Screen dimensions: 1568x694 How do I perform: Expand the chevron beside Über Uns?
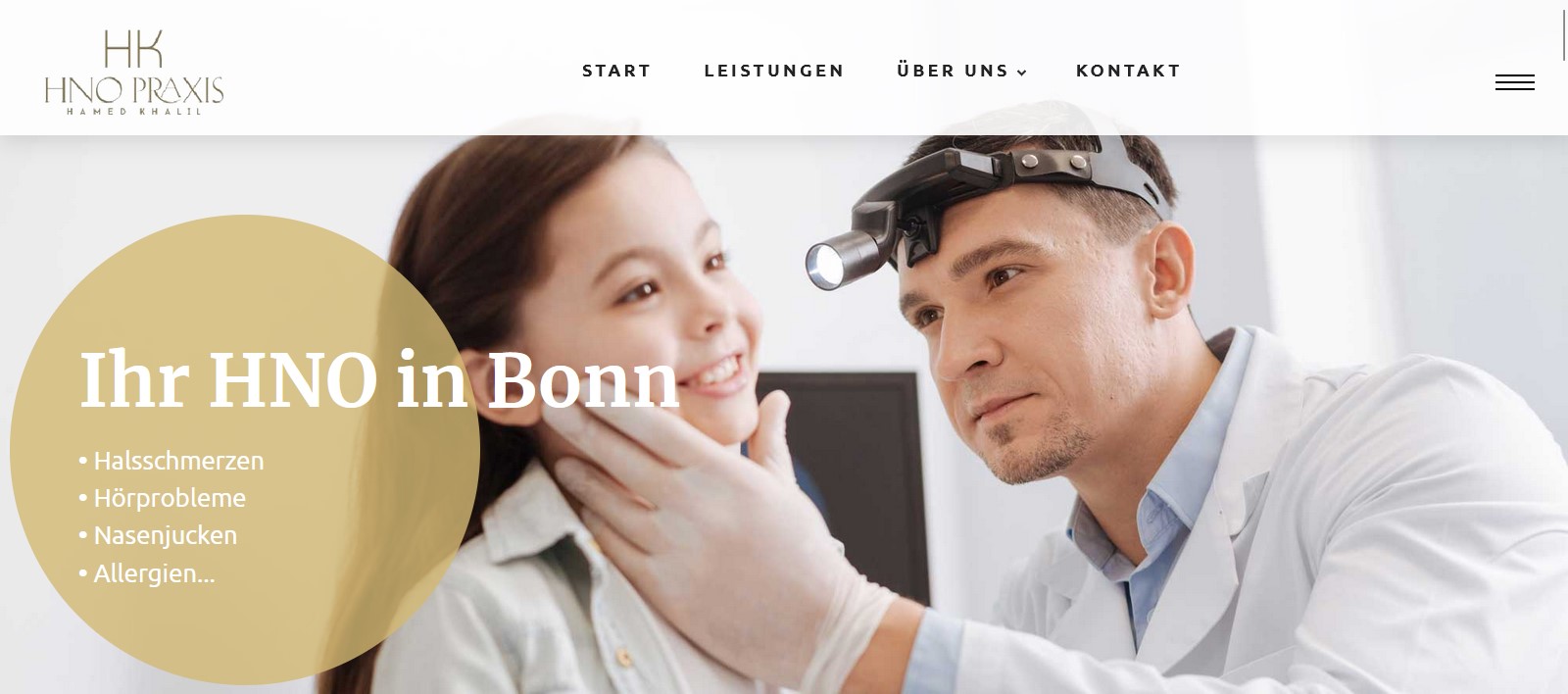click(x=1021, y=73)
